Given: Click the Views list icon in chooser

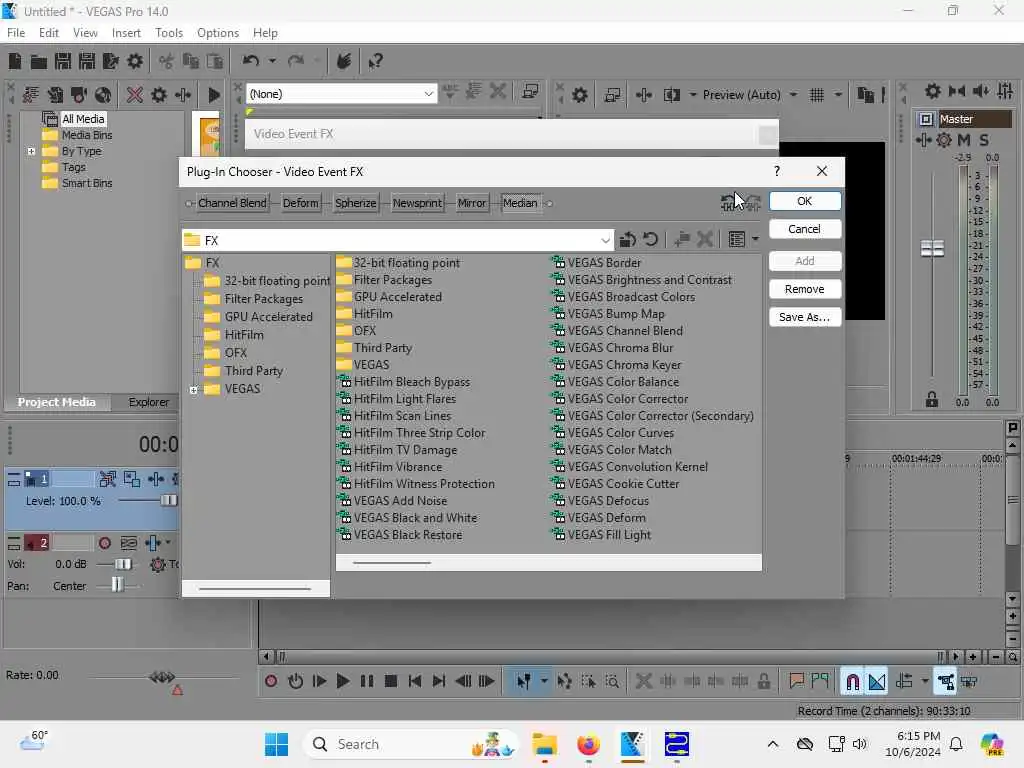Looking at the screenshot, I should [x=737, y=240].
